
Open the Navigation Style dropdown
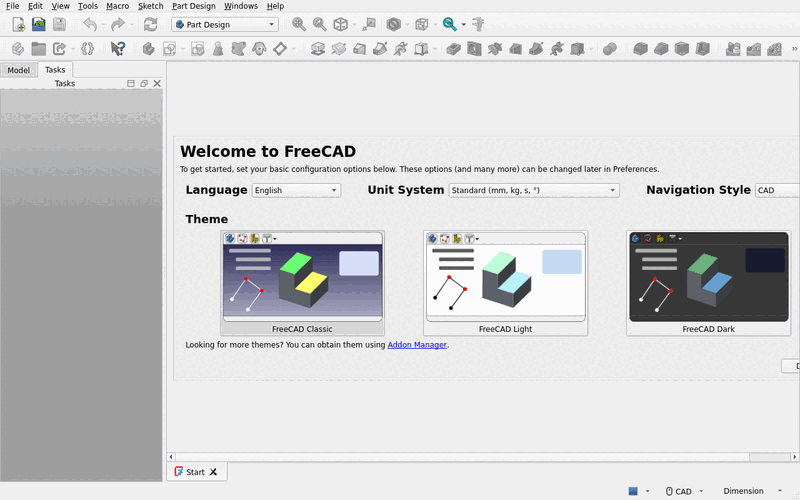coord(778,190)
